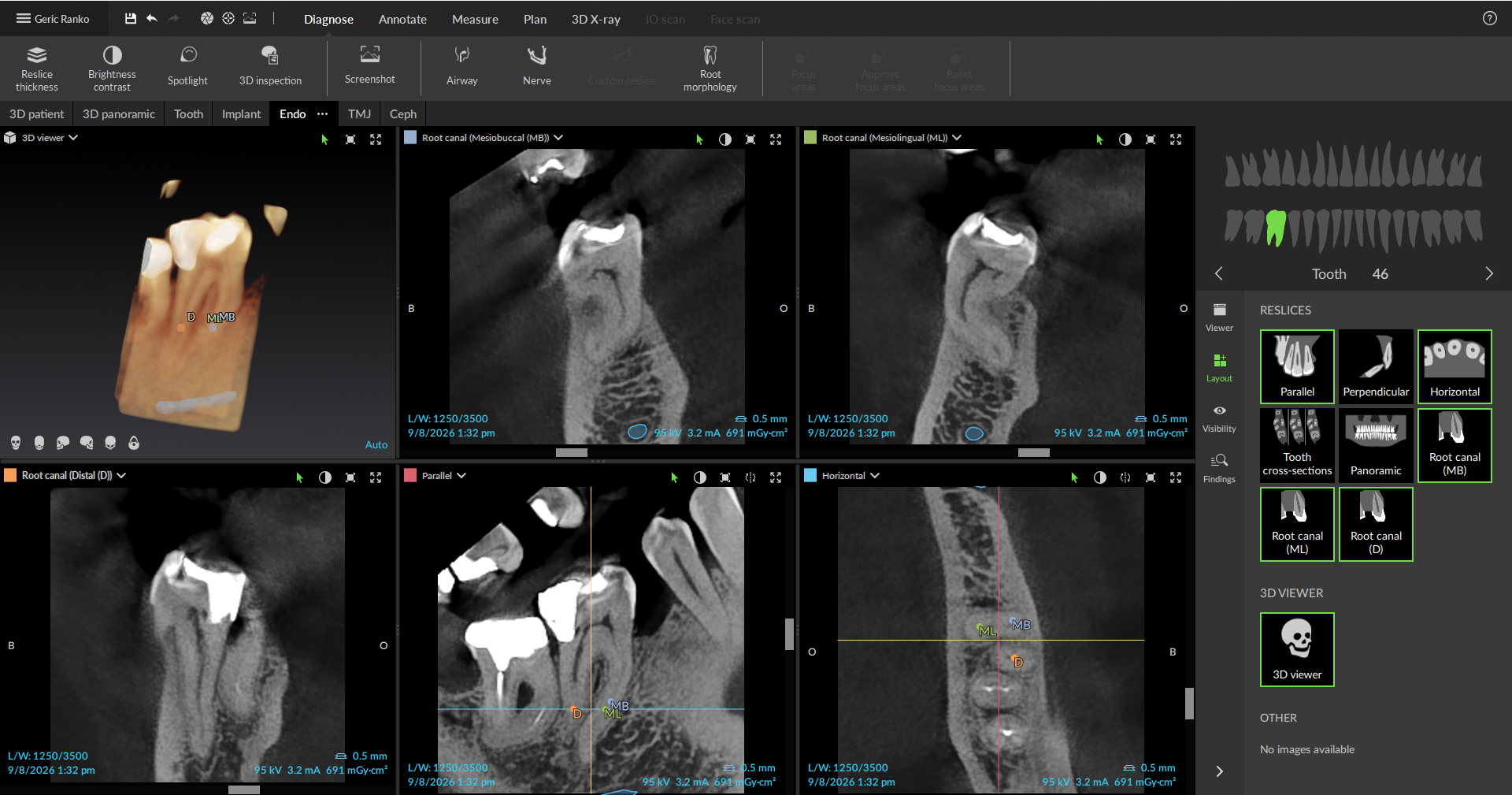Select the 3D viewer skull thumbnail
This screenshot has height=795, width=1512.
1297,649
